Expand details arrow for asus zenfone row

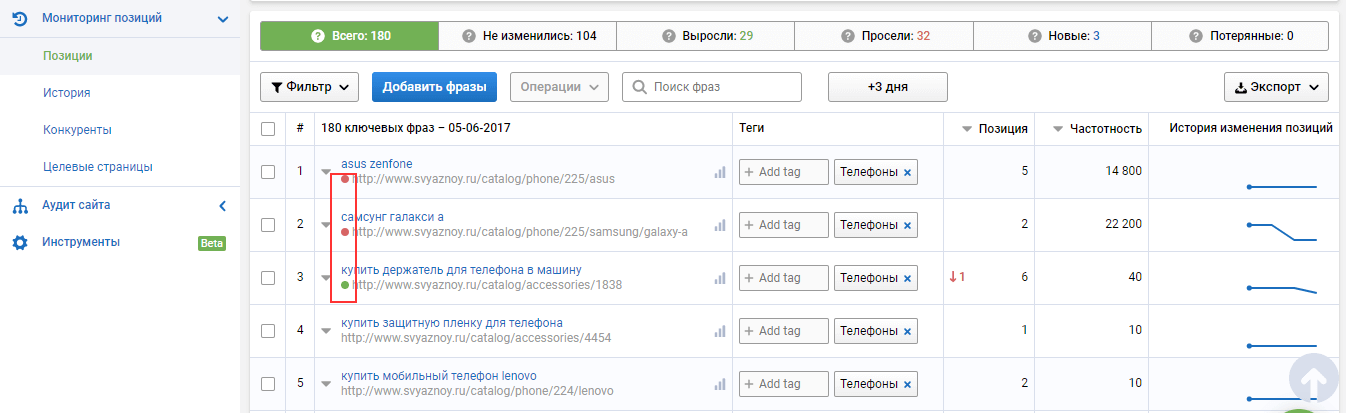(x=326, y=172)
